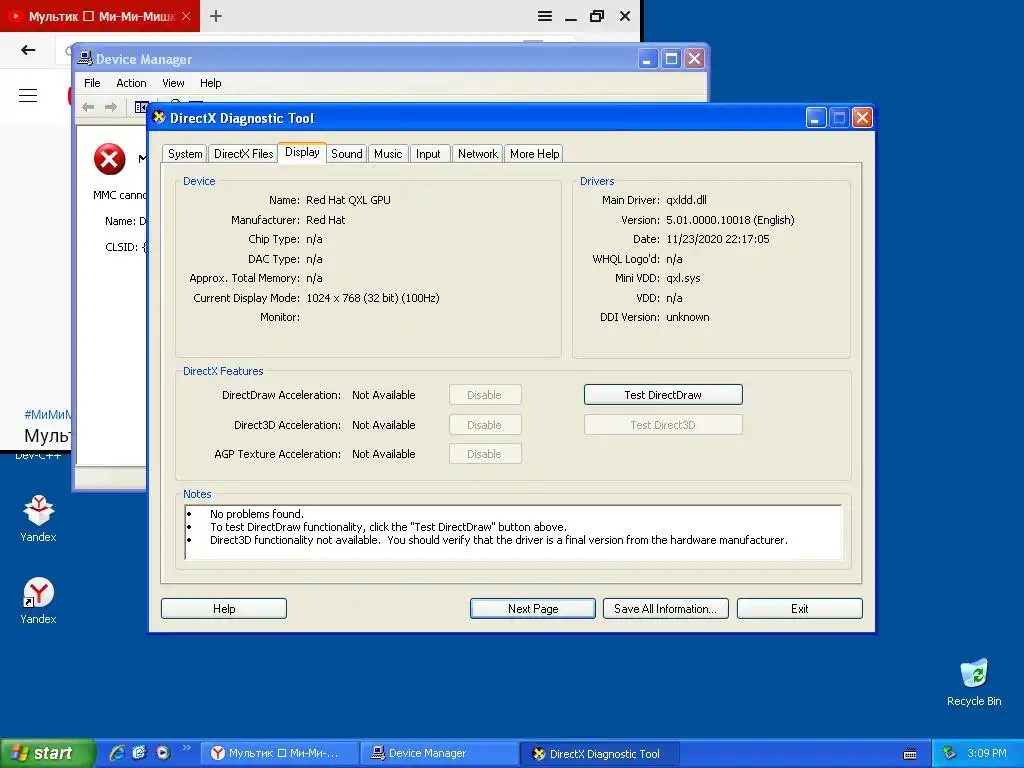Open the File menu in Device Manager

point(92,83)
